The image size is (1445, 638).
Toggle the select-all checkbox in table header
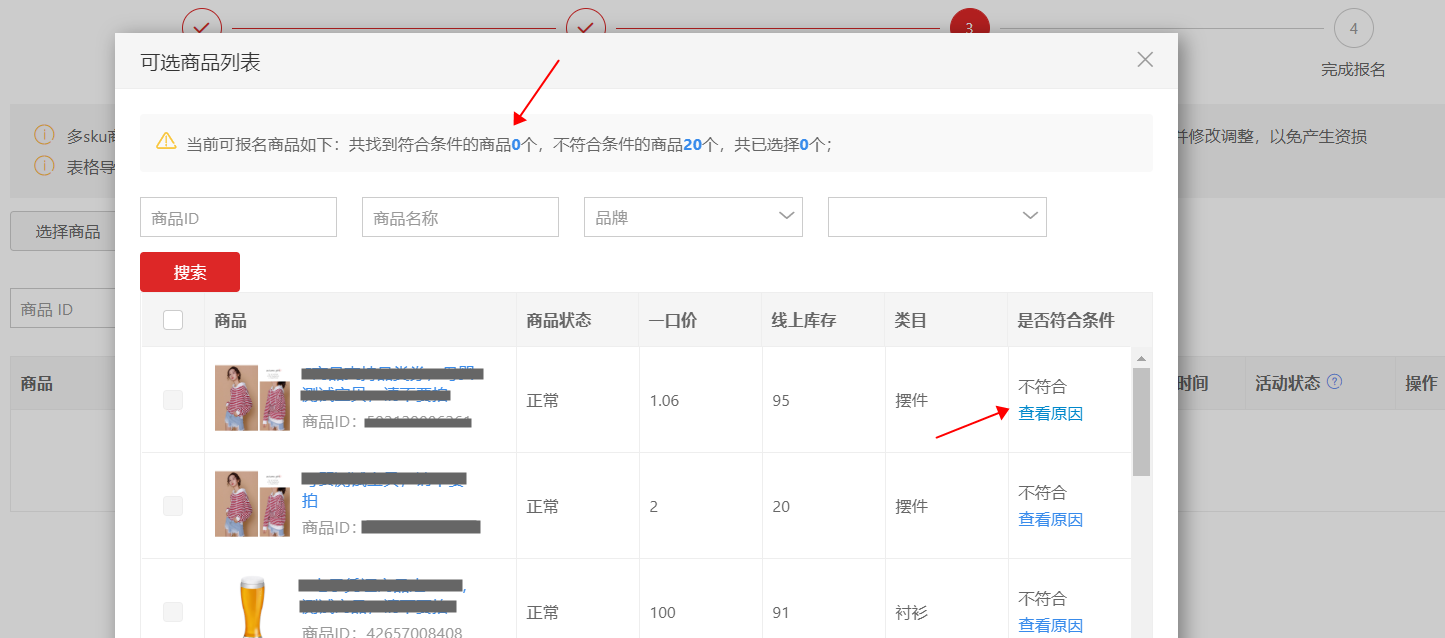click(x=173, y=320)
